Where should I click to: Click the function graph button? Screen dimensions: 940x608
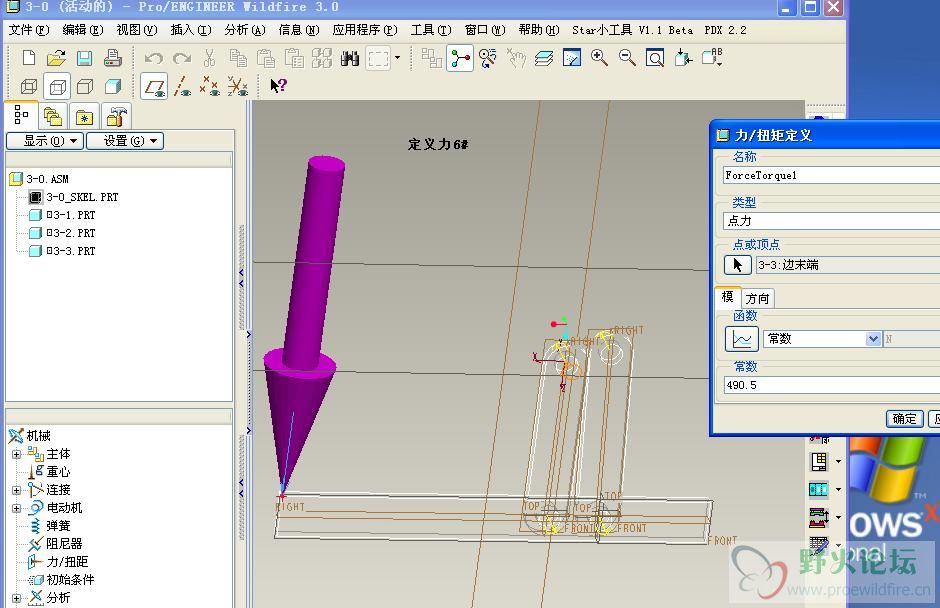742,339
